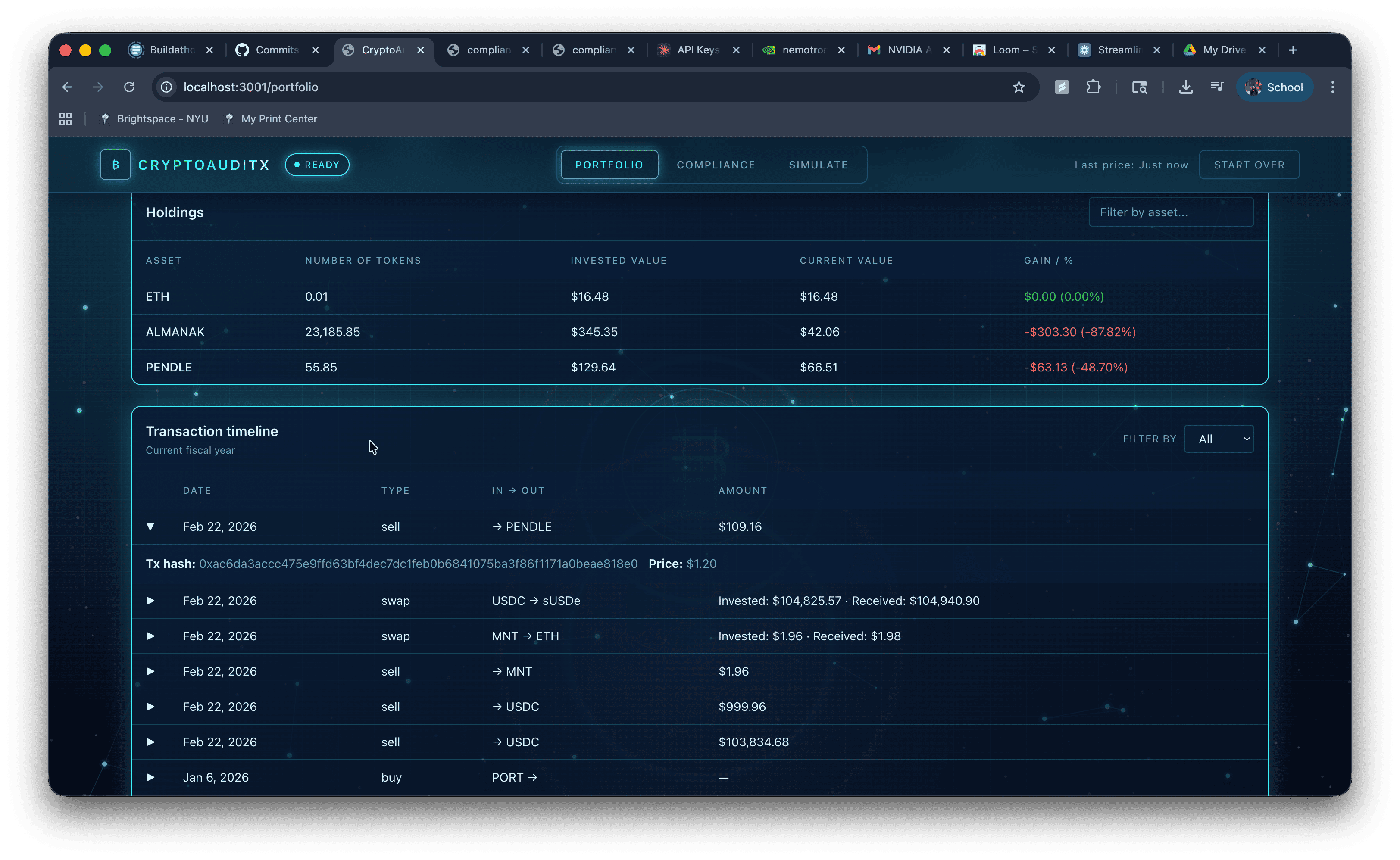Switch to the Simulate tab
The width and height of the screenshot is (1400, 860).
tap(818, 165)
